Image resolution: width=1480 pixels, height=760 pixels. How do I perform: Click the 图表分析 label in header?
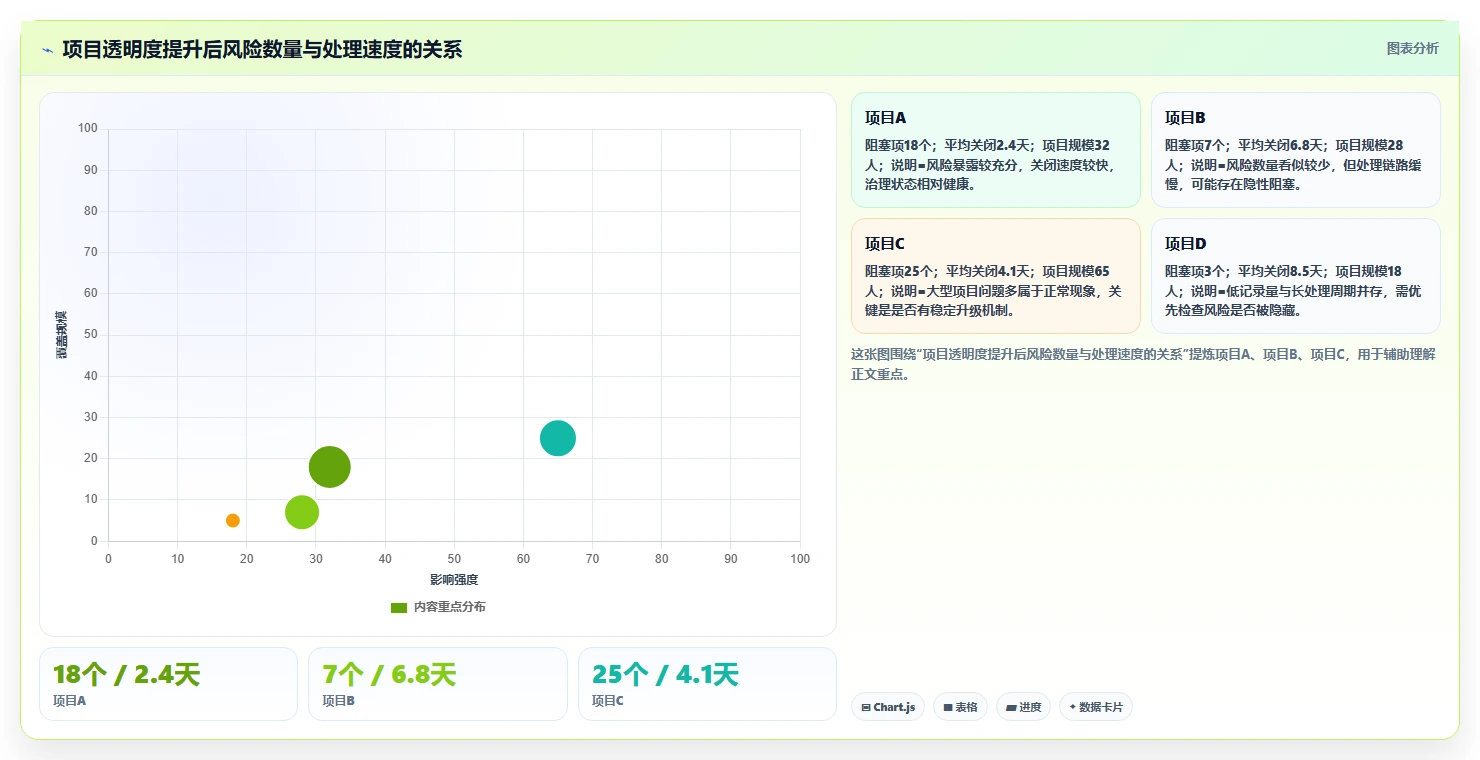coord(1412,48)
